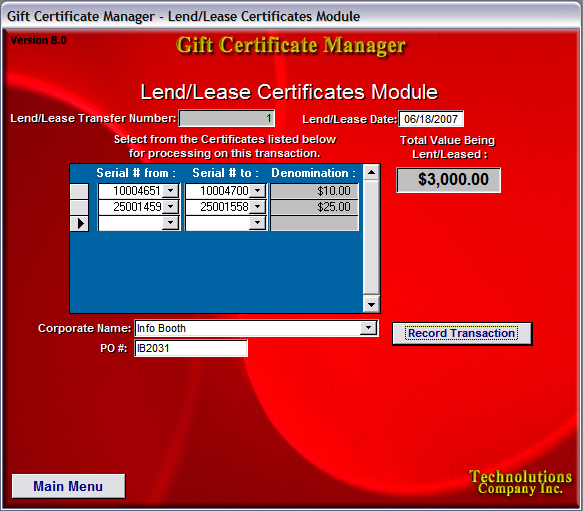Open Serial # from dropdown for 25001459
This screenshot has height=511, width=583.
pyautogui.click(x=171, y=207)
